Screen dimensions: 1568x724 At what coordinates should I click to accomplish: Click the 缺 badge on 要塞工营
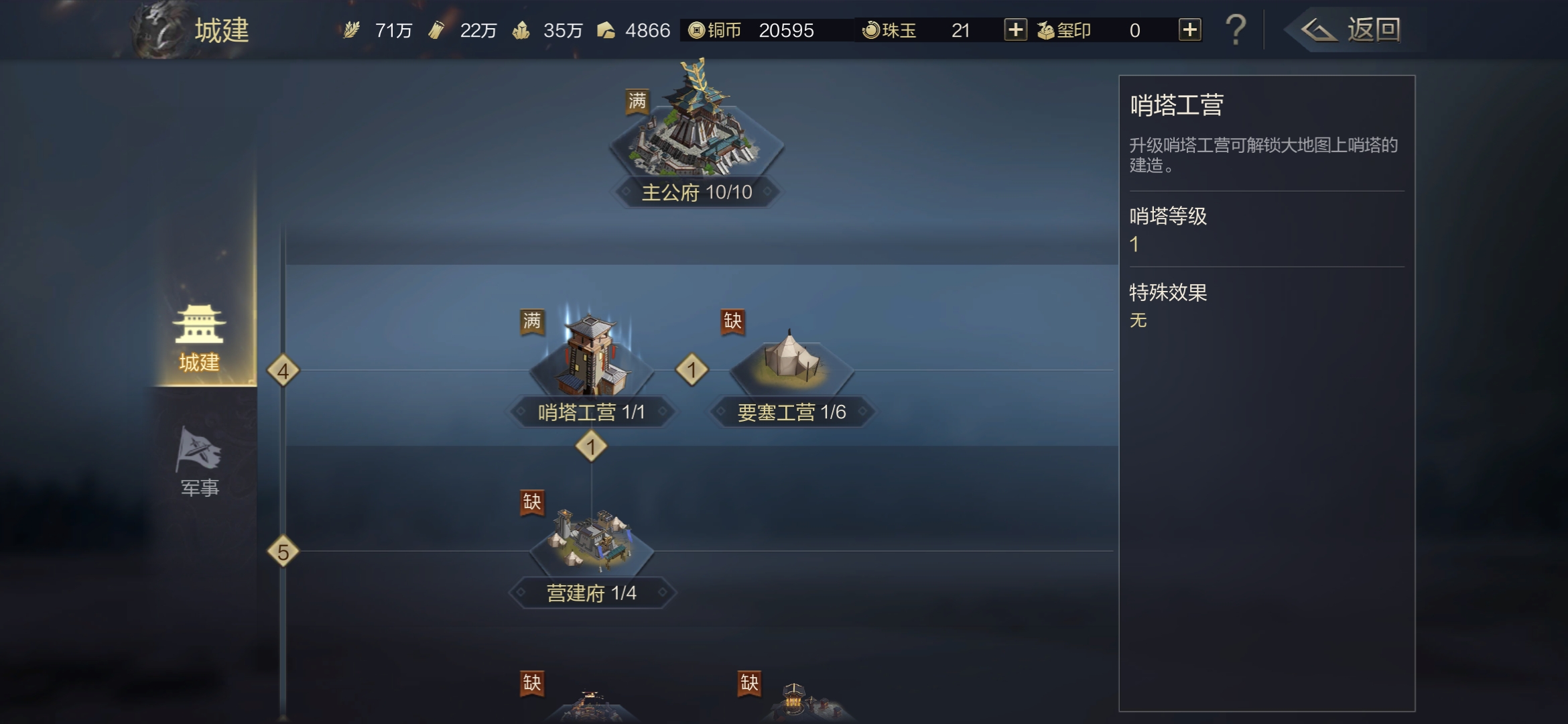pyautogui.click(x=732, y=321)
